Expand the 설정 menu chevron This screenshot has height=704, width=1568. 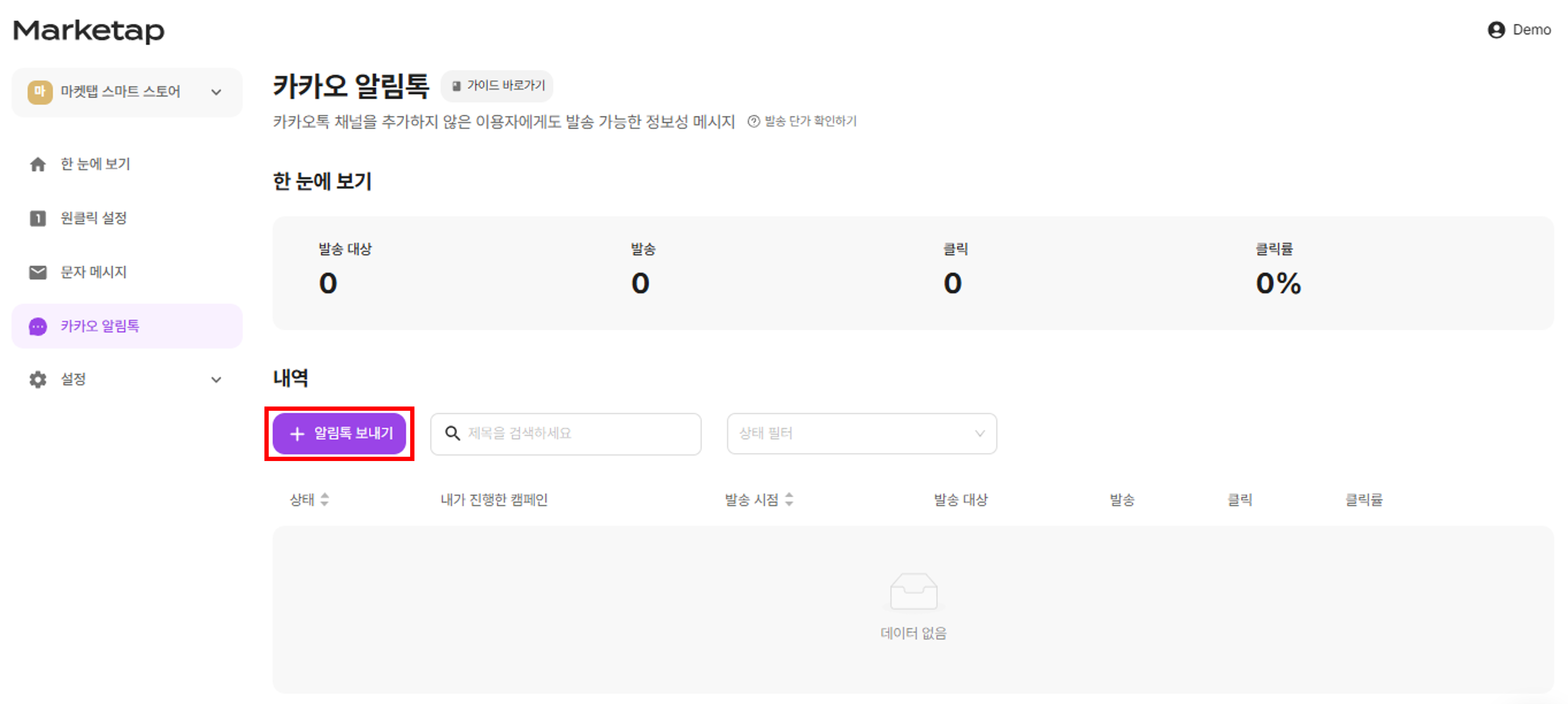point(216,380)
